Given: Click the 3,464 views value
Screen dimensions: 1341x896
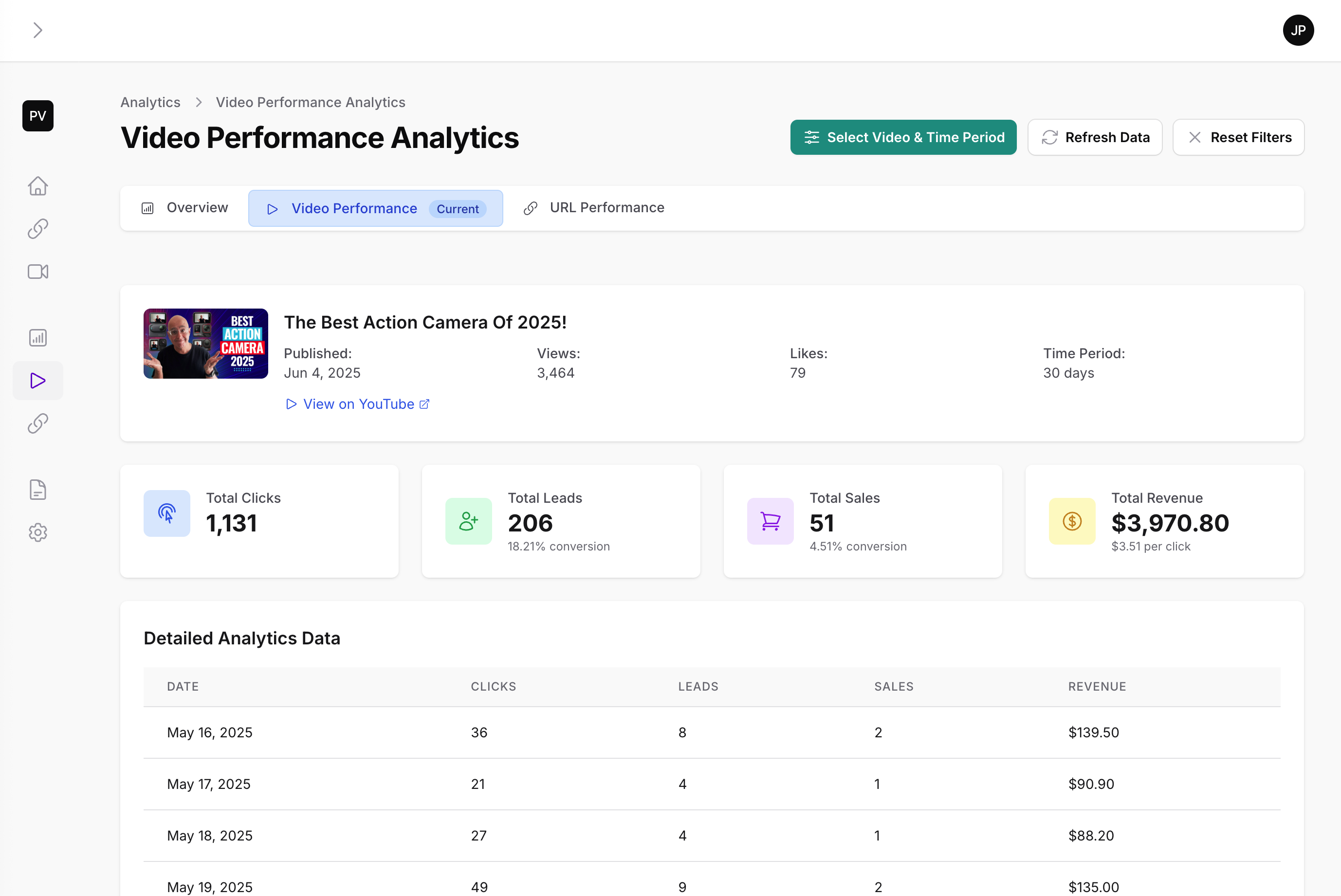Looking at the screenshot, I should click(x=555, y=373).
